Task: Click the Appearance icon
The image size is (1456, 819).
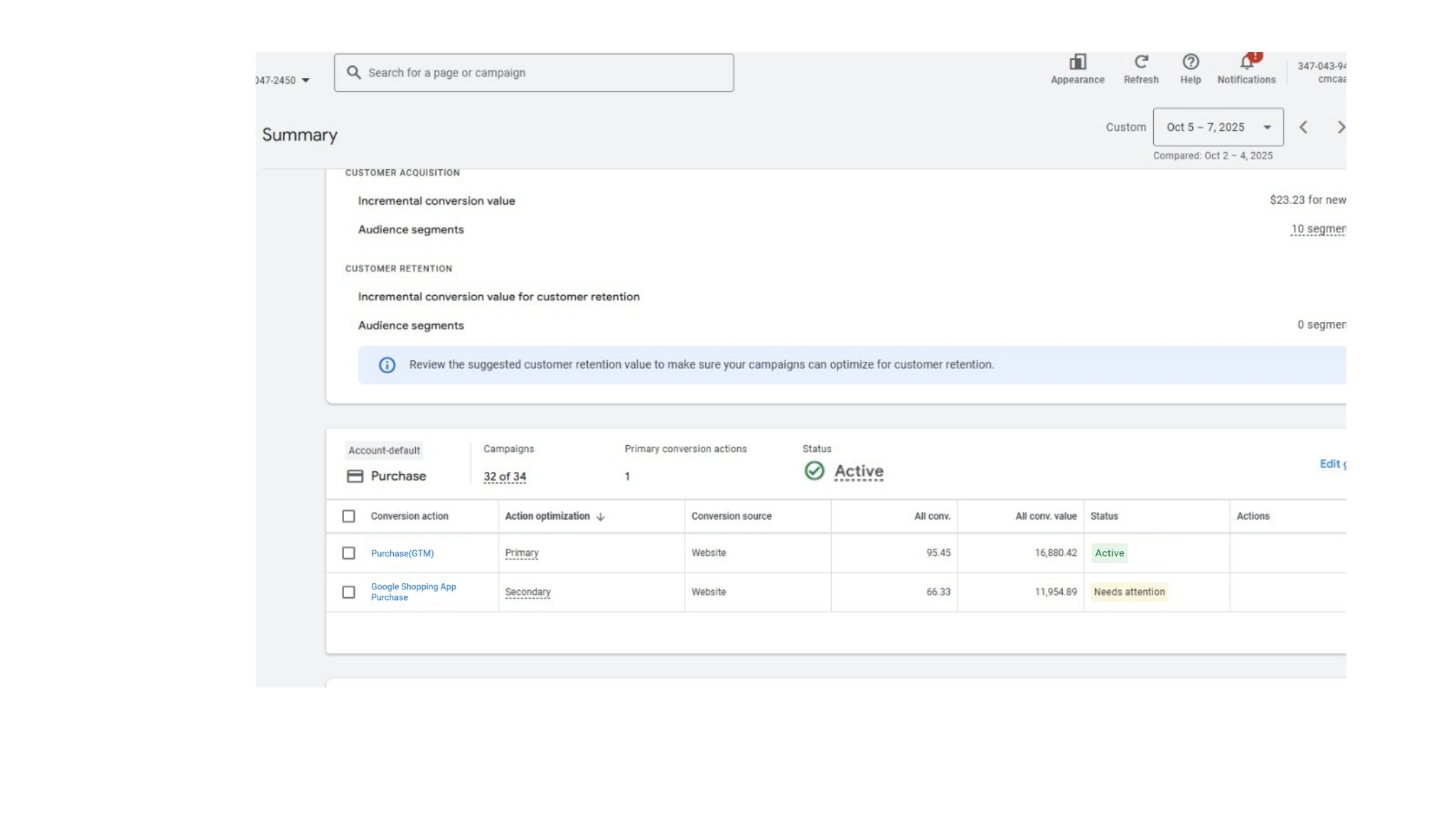Action: coord(1077,63)
